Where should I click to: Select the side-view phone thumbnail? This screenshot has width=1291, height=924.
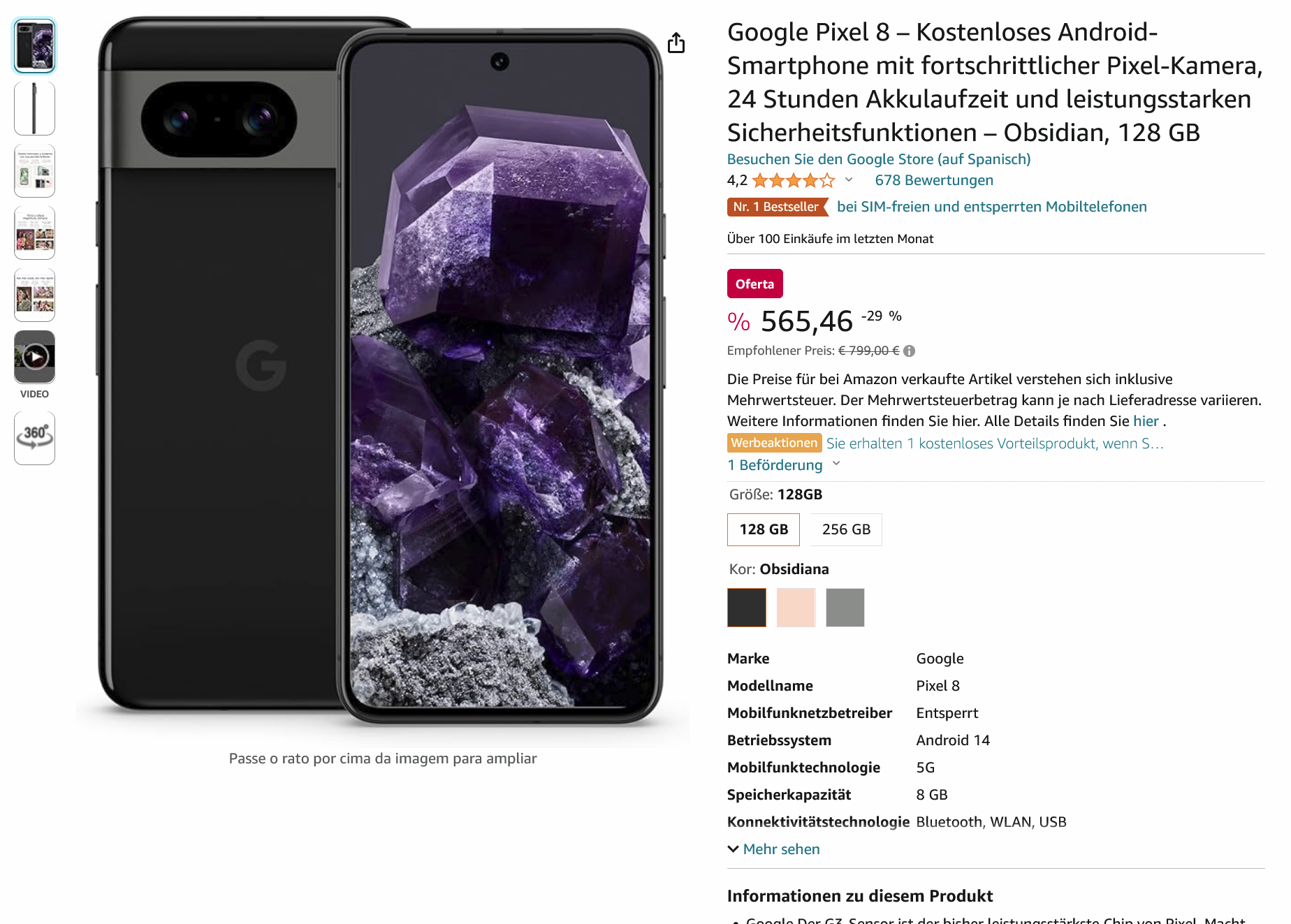click(x=34, y=108)
